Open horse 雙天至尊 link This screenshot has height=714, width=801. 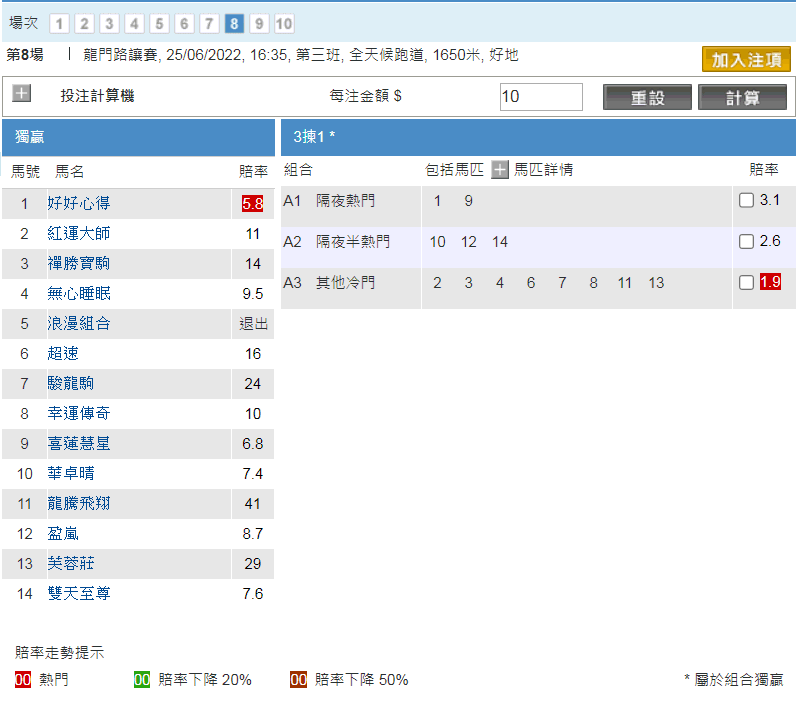79,594
